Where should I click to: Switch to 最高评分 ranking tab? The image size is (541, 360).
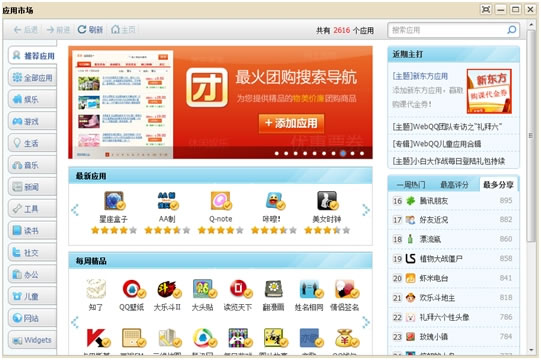[454, 185]
